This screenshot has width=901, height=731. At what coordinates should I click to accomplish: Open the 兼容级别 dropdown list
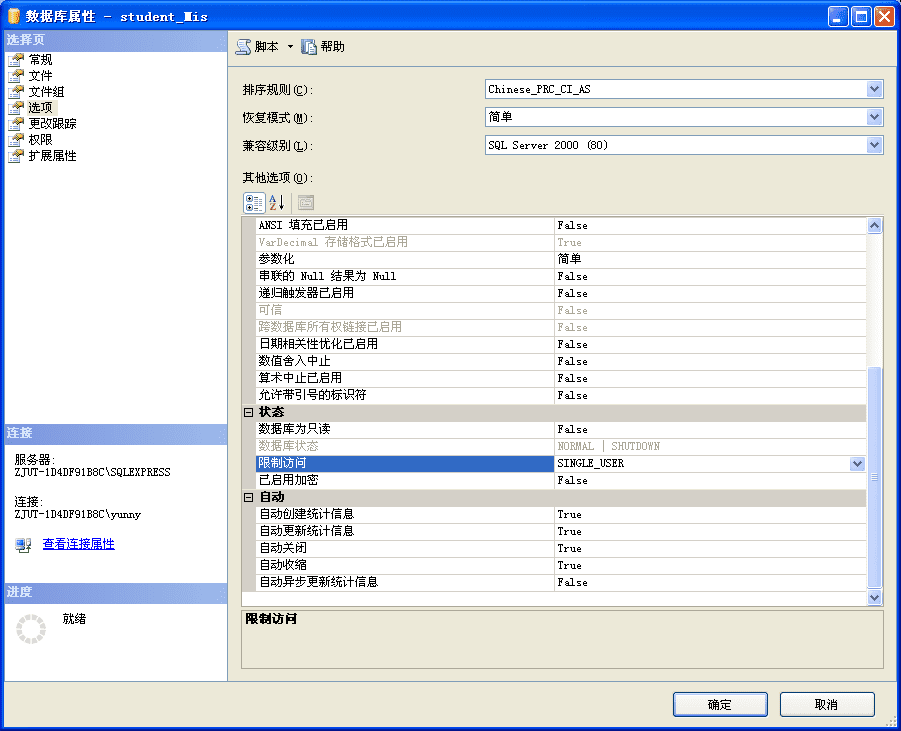875,145
